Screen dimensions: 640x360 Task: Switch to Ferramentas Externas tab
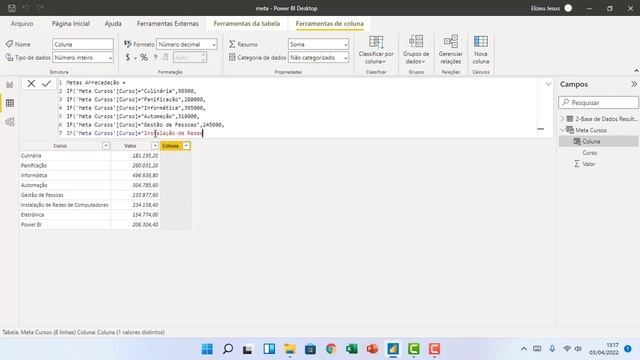pos(168,24)
